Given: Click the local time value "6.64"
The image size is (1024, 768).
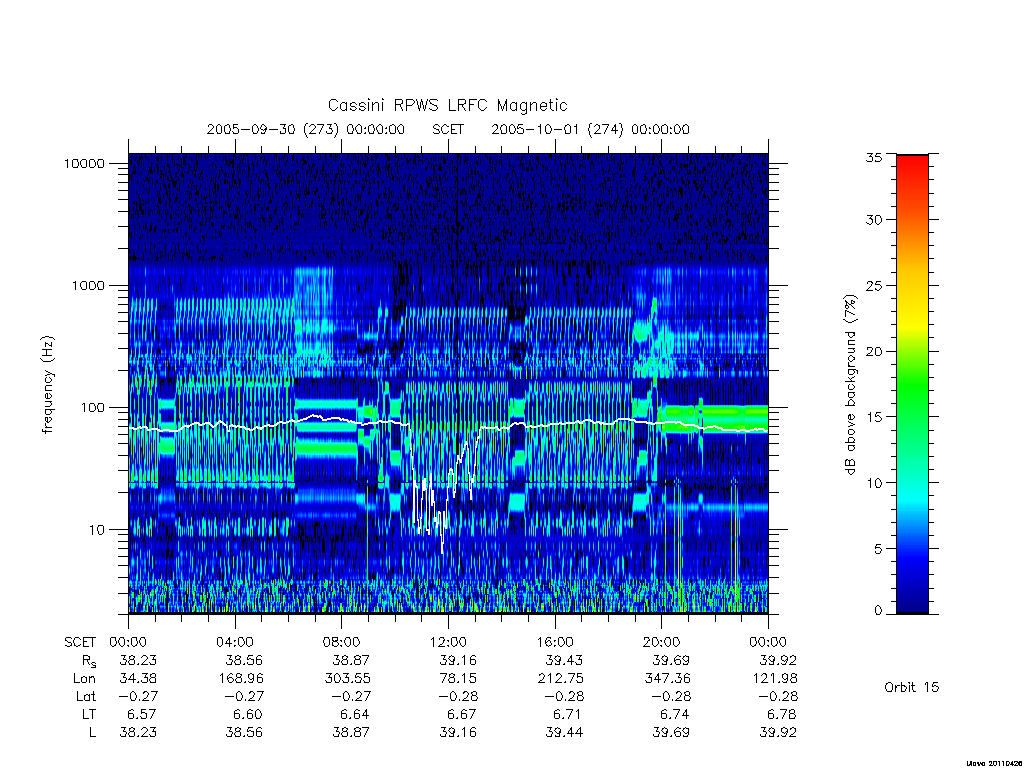Looking at the screenshot, I should 355,714.
